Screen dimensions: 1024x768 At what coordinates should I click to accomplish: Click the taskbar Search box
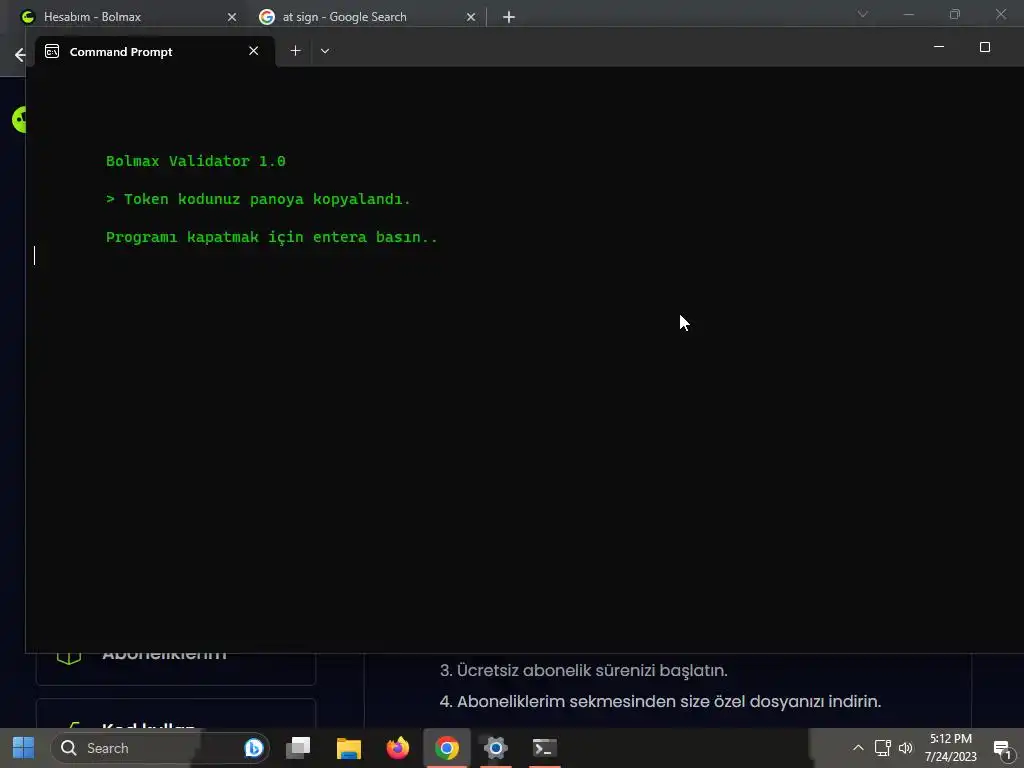(x=160, y=748)
